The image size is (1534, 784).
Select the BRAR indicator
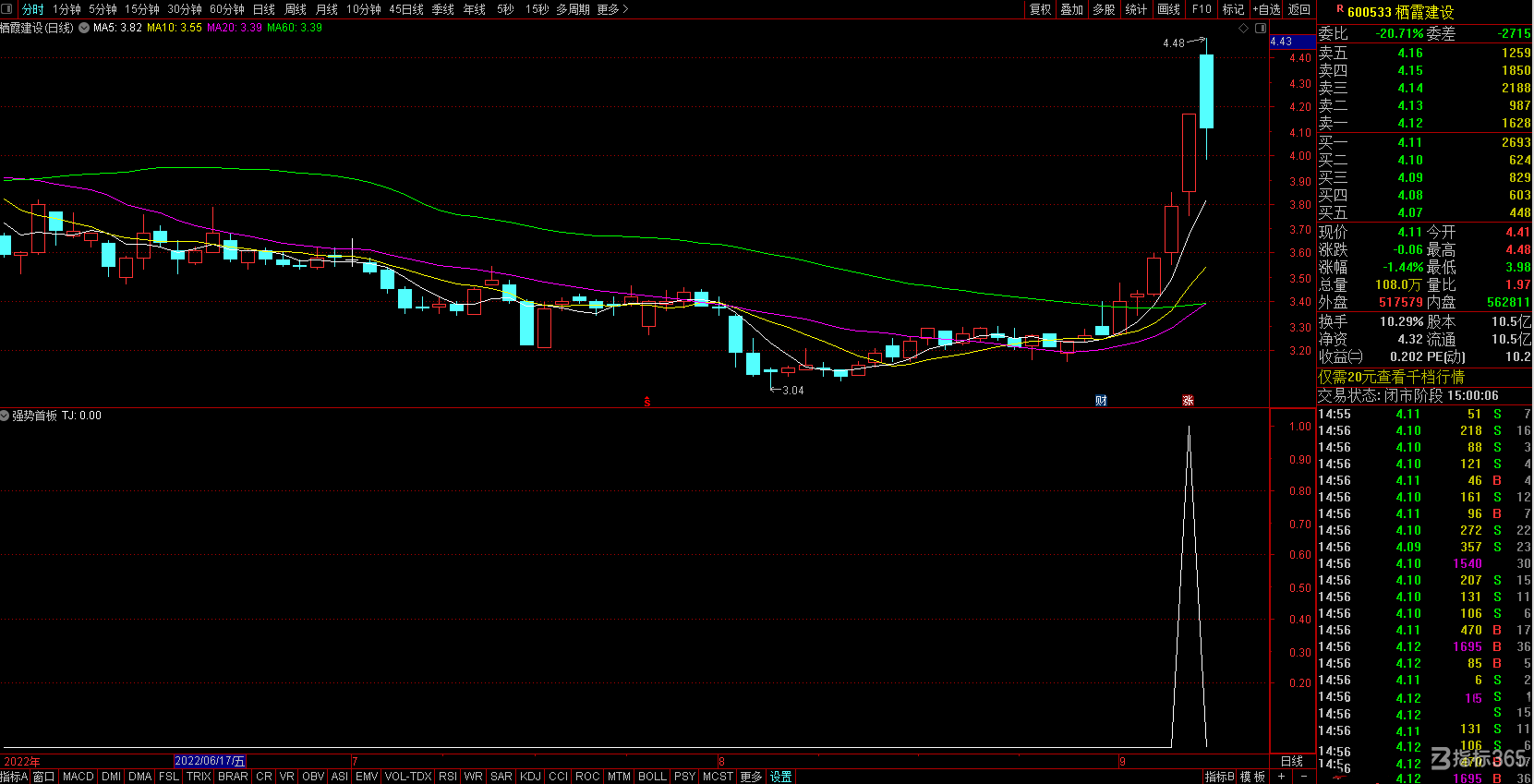coord(233,777)
